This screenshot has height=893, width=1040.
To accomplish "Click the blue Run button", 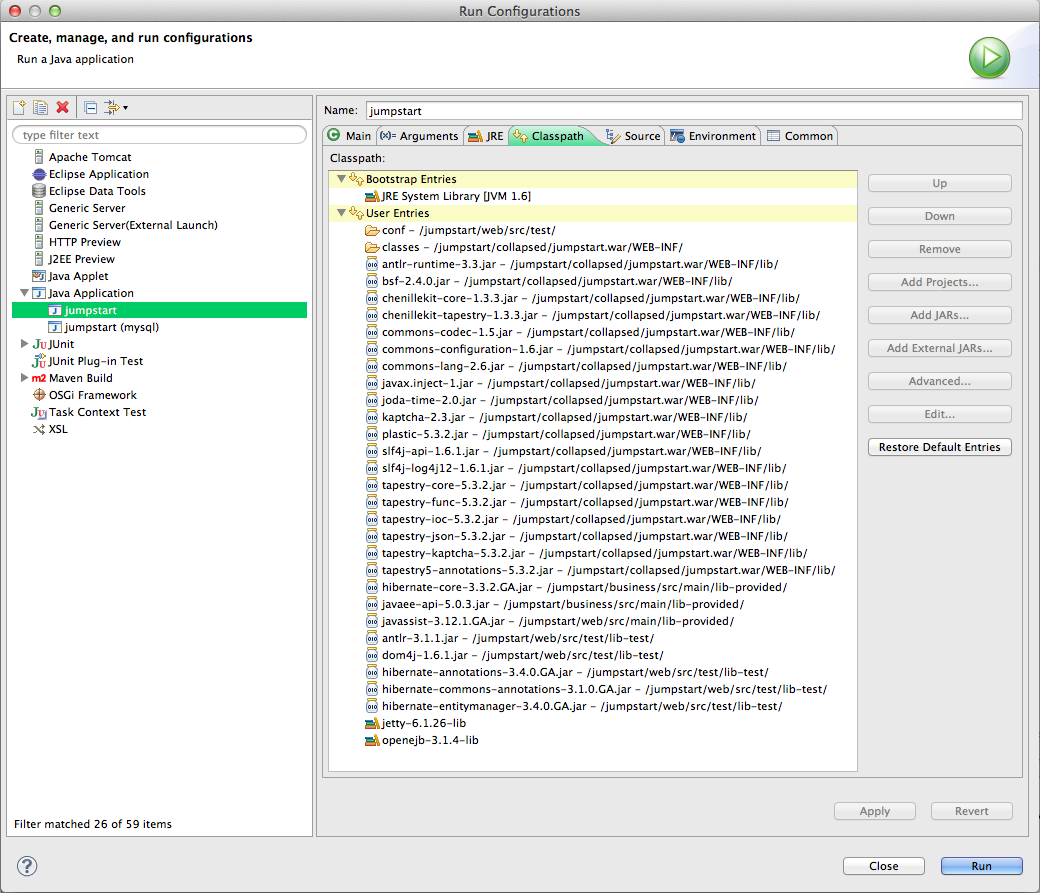I will coord(982,866).
